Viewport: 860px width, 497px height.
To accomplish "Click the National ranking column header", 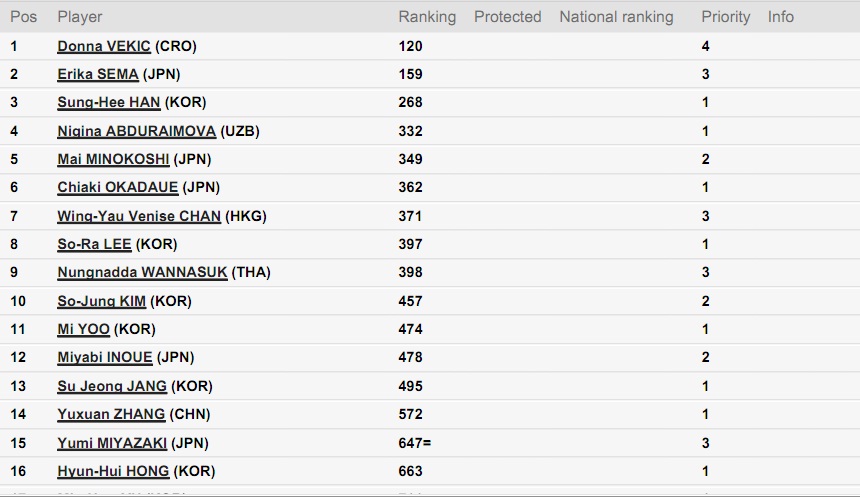I will point(616,17).
